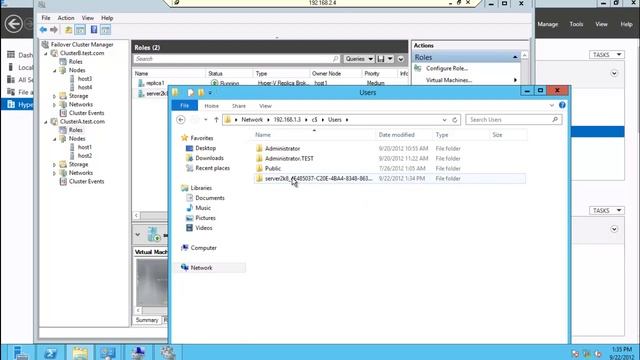Open Server Manager Manage menu

coord(547,24)
